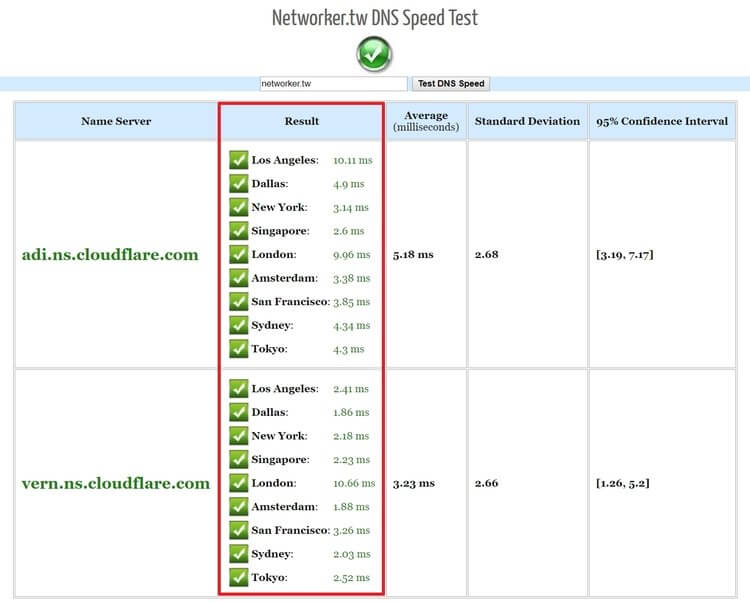The image size is (750, 602).
Task: Click the 5.18 ms average value
Action: coord(413,255)
